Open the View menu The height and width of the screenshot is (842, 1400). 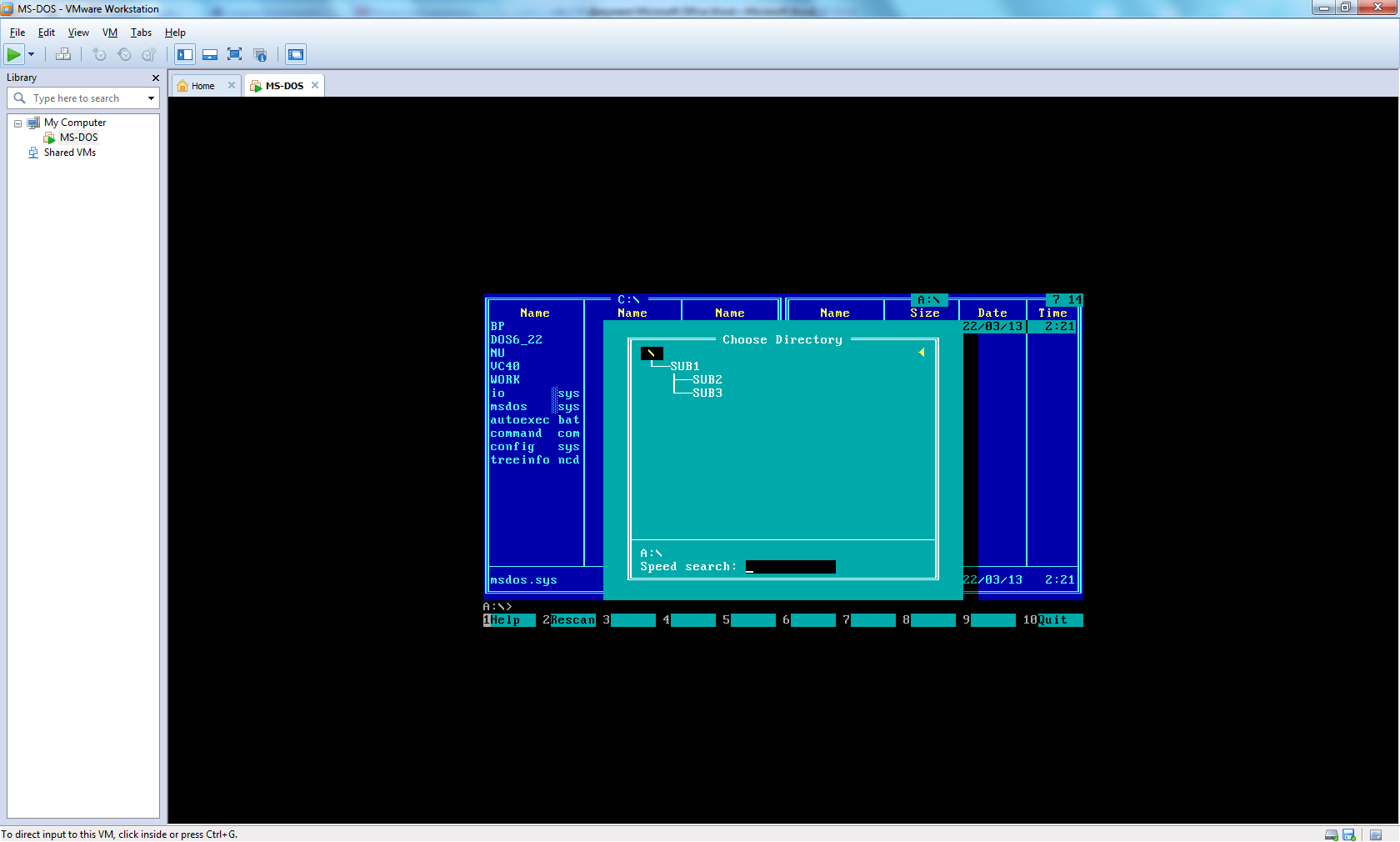coord(78,33)
